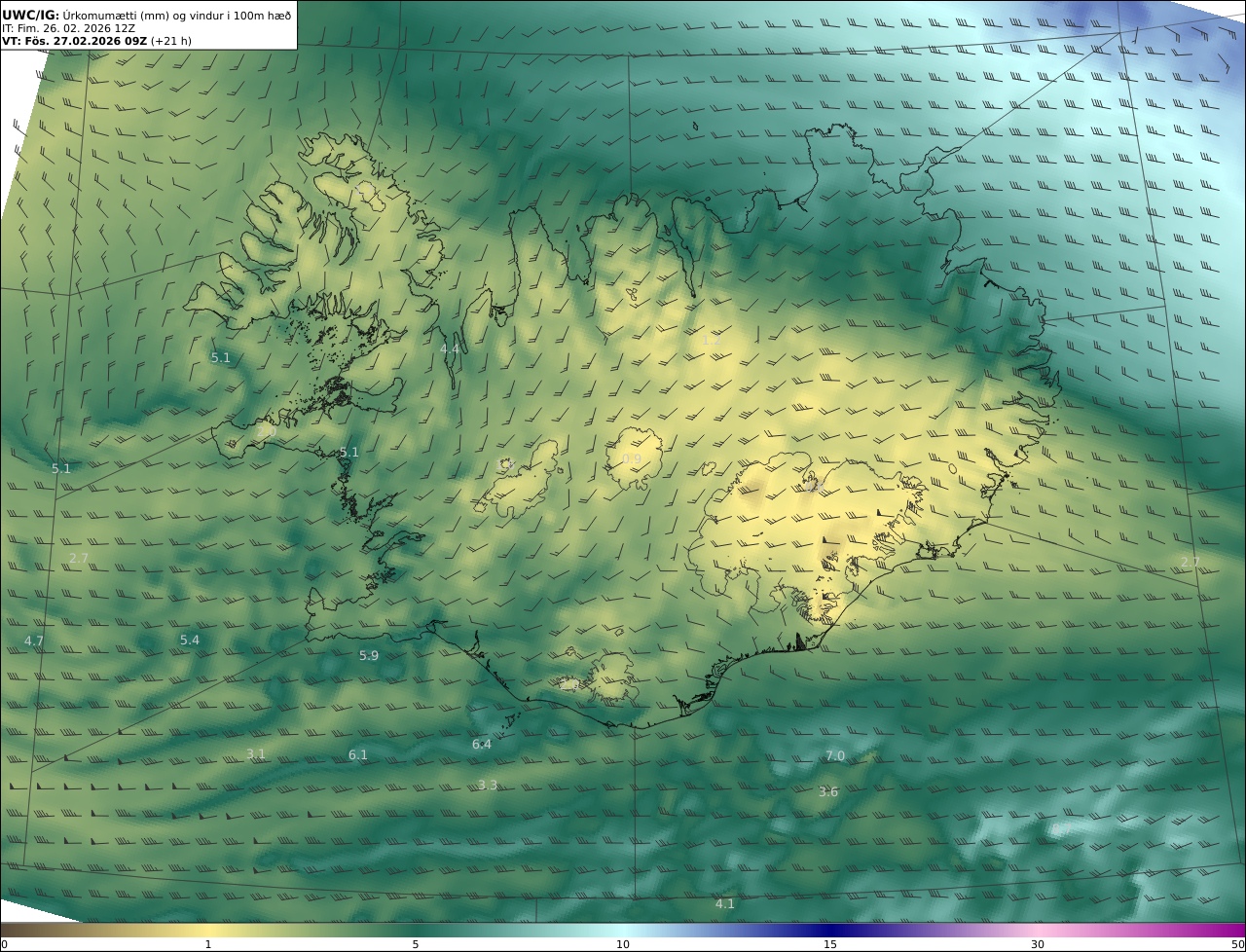Select the 5.9 precipitation value label
The width and height of the screenshot is (1246, 952).
369,655
